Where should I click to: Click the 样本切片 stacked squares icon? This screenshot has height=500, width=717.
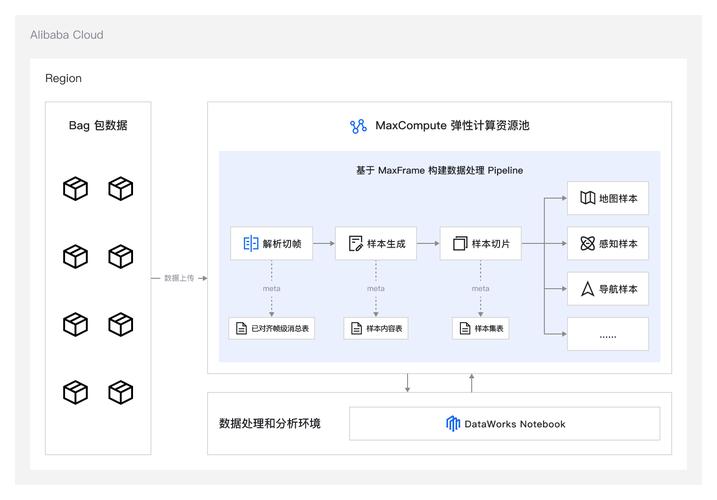click(460, 243)
